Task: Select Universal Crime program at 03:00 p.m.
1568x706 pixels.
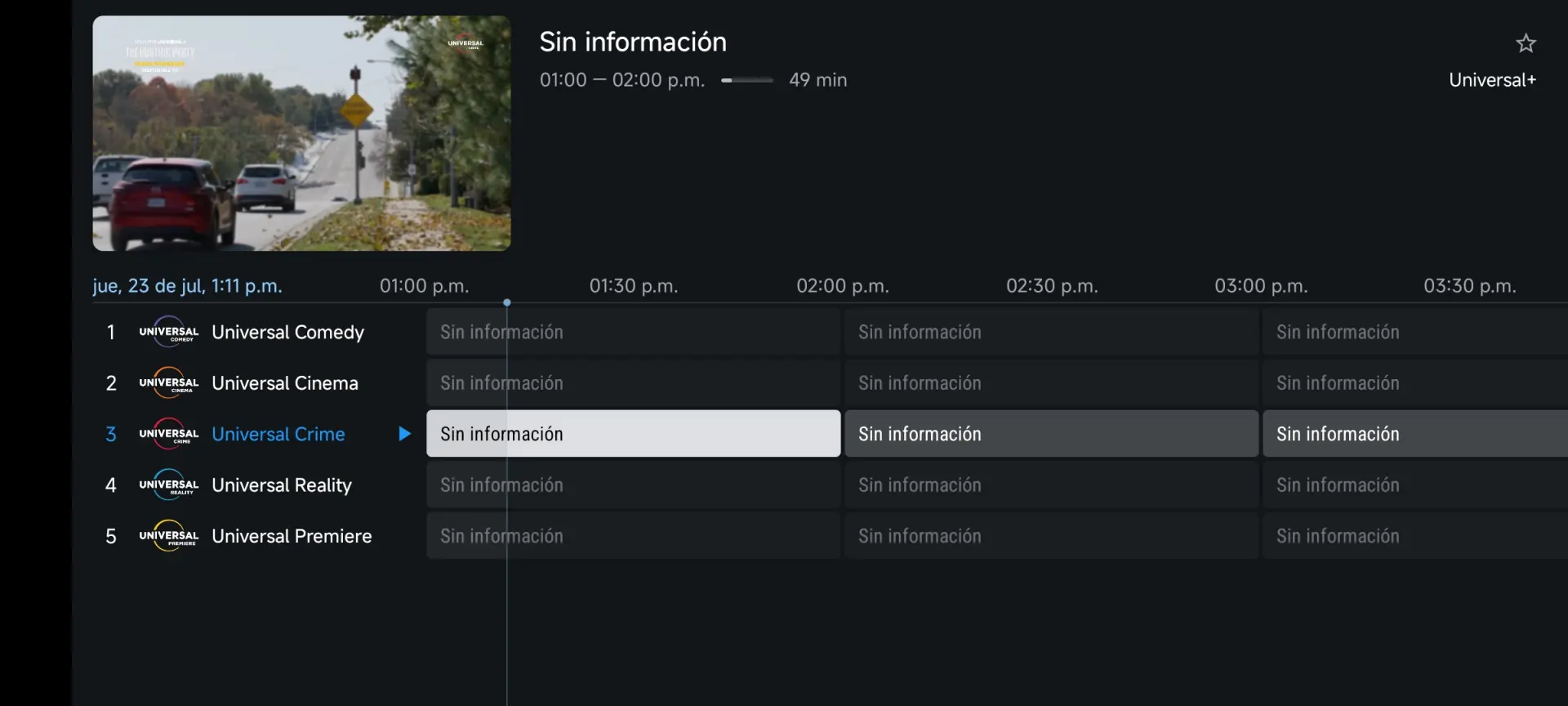Action: click(1415, 433)
